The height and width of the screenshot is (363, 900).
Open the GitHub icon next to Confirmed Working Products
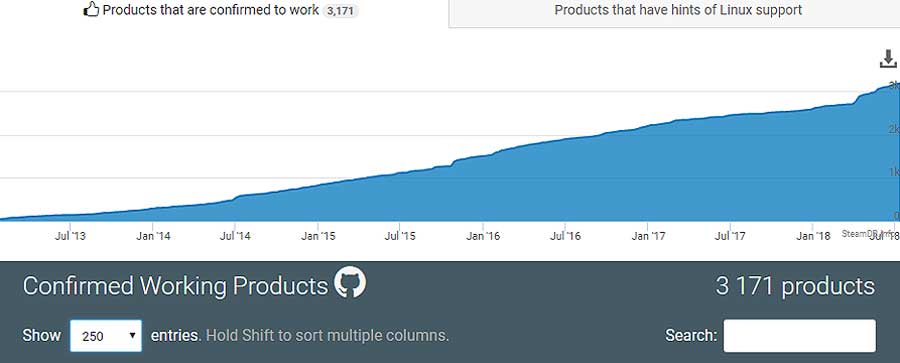point(350,282)
